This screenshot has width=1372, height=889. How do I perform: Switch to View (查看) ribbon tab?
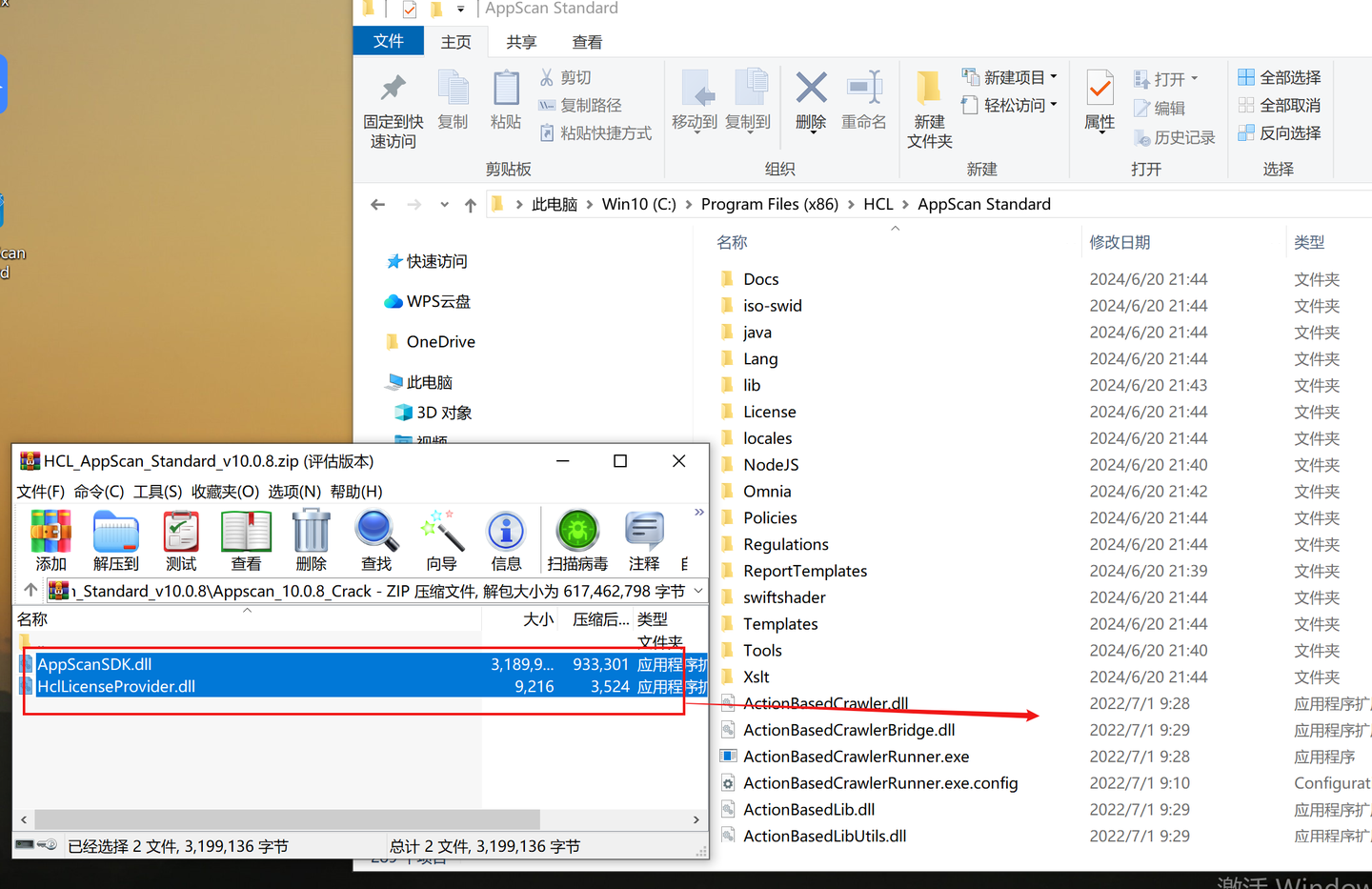[x=588, y=42]
